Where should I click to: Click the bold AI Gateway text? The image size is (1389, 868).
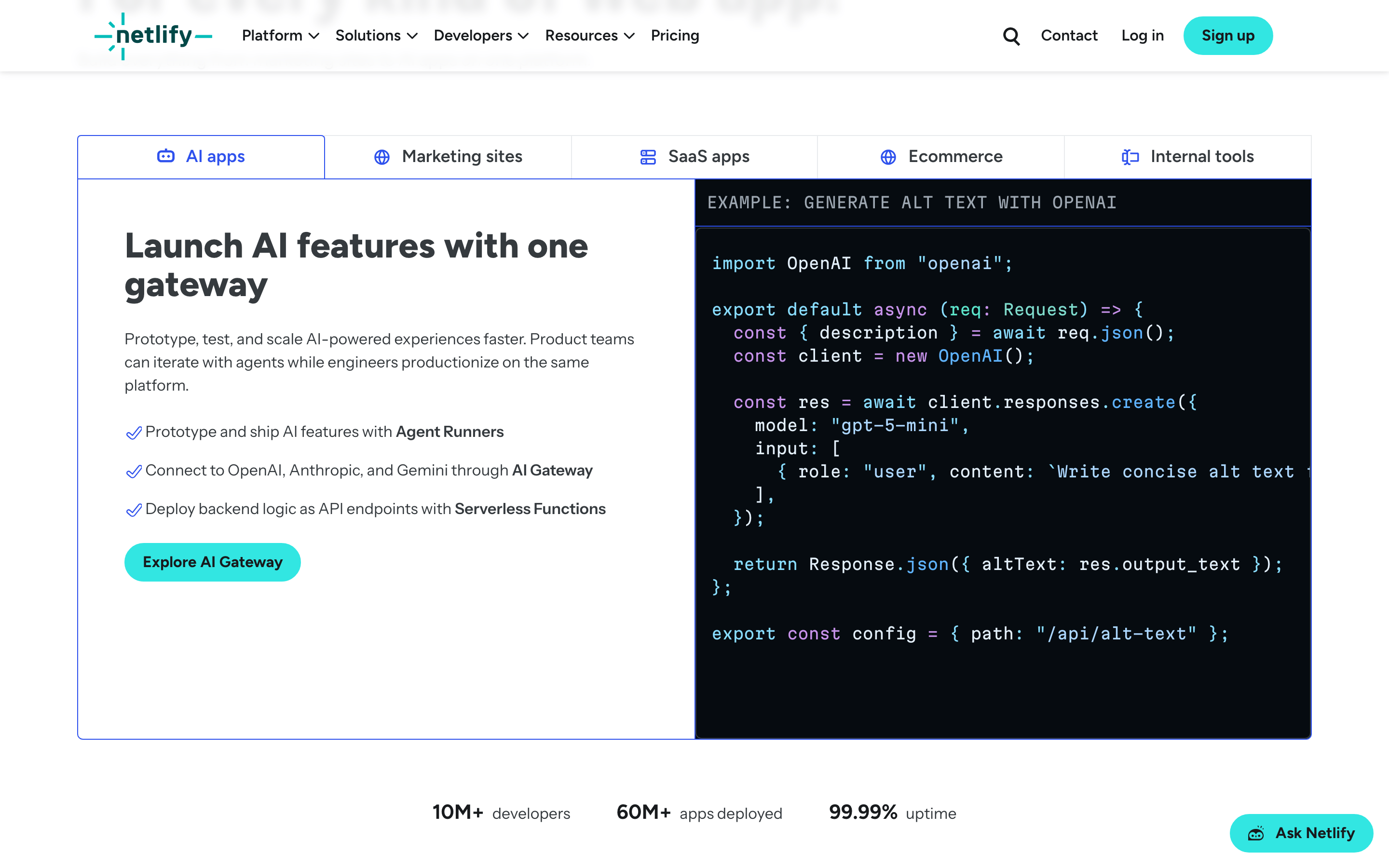[552, 470]
